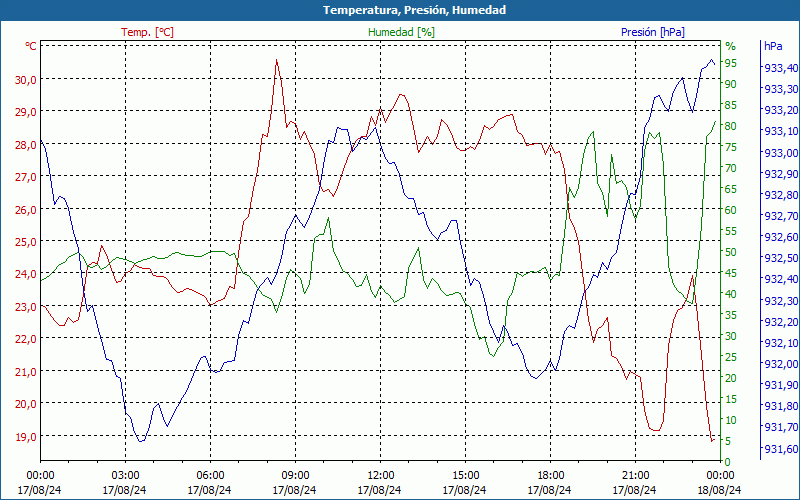Click the 06:00 time axis label
Screen dimensions: 800x500
click(x=210, y=476)
